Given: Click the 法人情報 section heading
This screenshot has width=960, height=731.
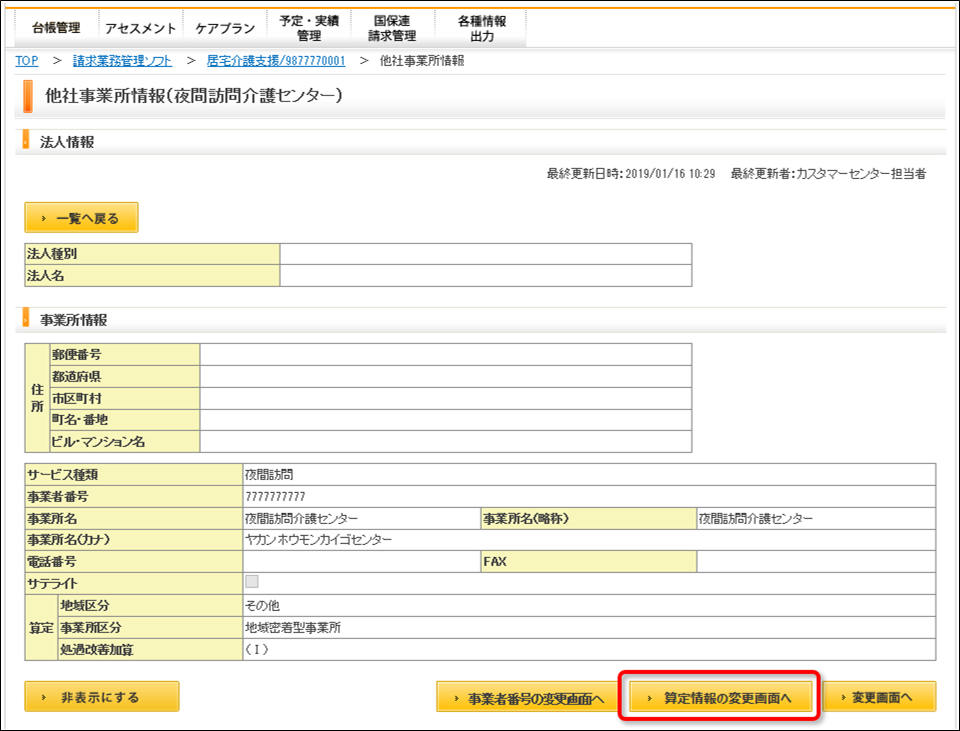Looking at the screenshot, I should (67, 142).
